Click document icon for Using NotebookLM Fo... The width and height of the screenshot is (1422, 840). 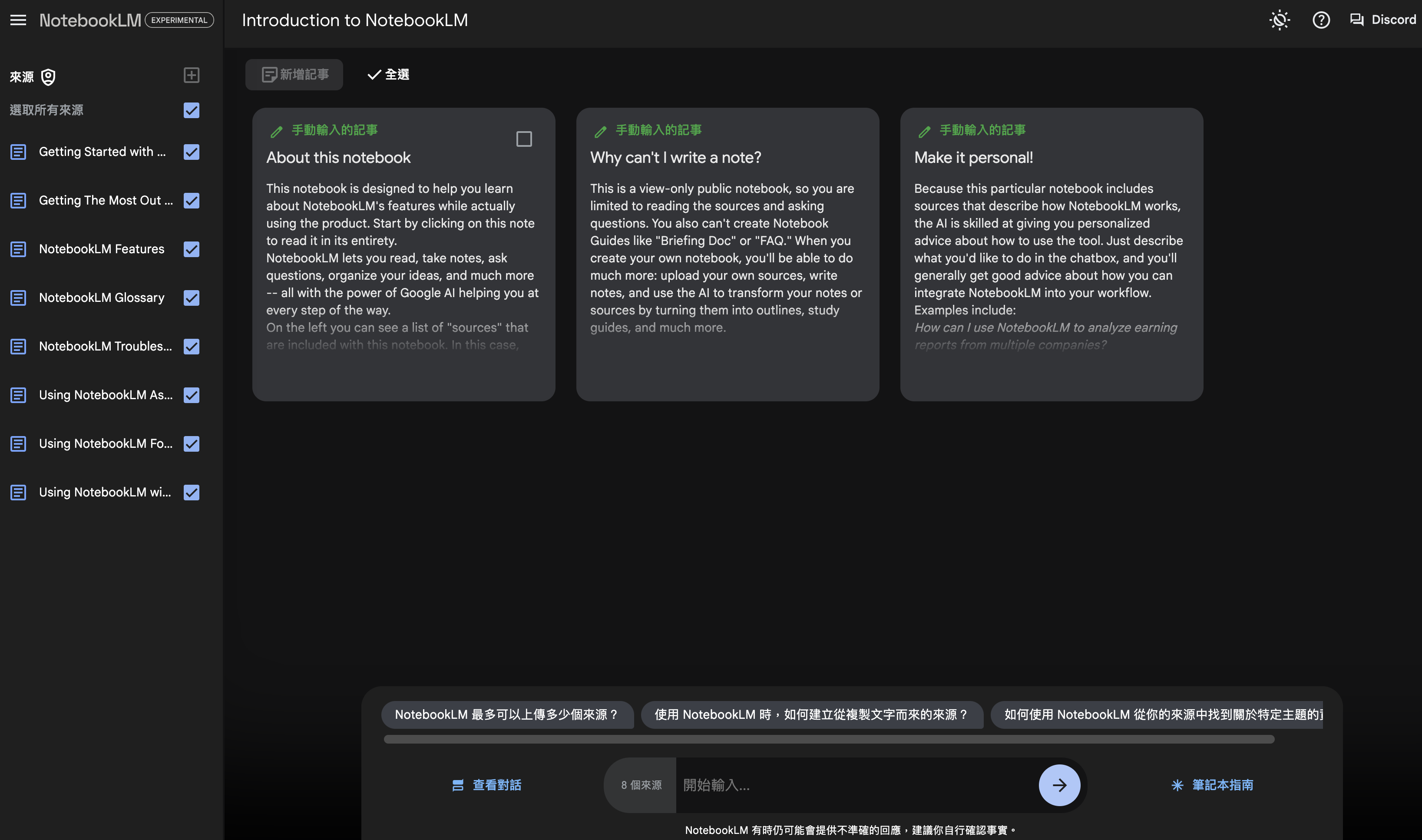(x=18, y=444)
